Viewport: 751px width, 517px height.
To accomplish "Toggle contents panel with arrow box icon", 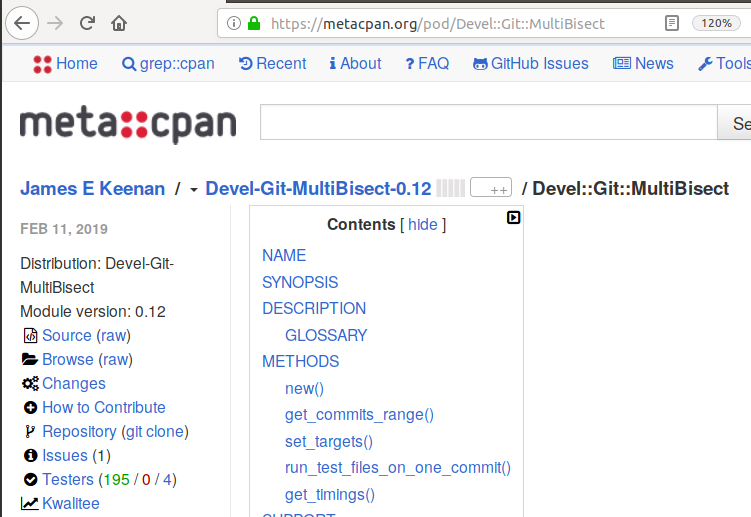I will click(513, 217).
